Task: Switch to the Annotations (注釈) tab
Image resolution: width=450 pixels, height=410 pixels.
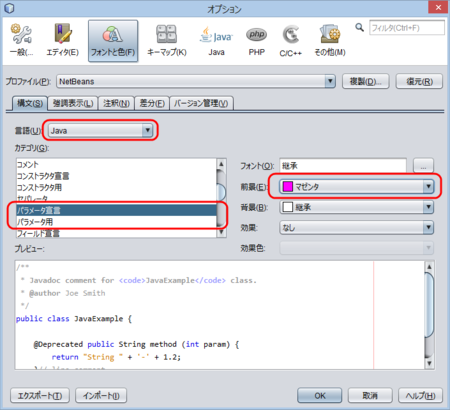Action: pyautogui.click(x=116, y=104)
